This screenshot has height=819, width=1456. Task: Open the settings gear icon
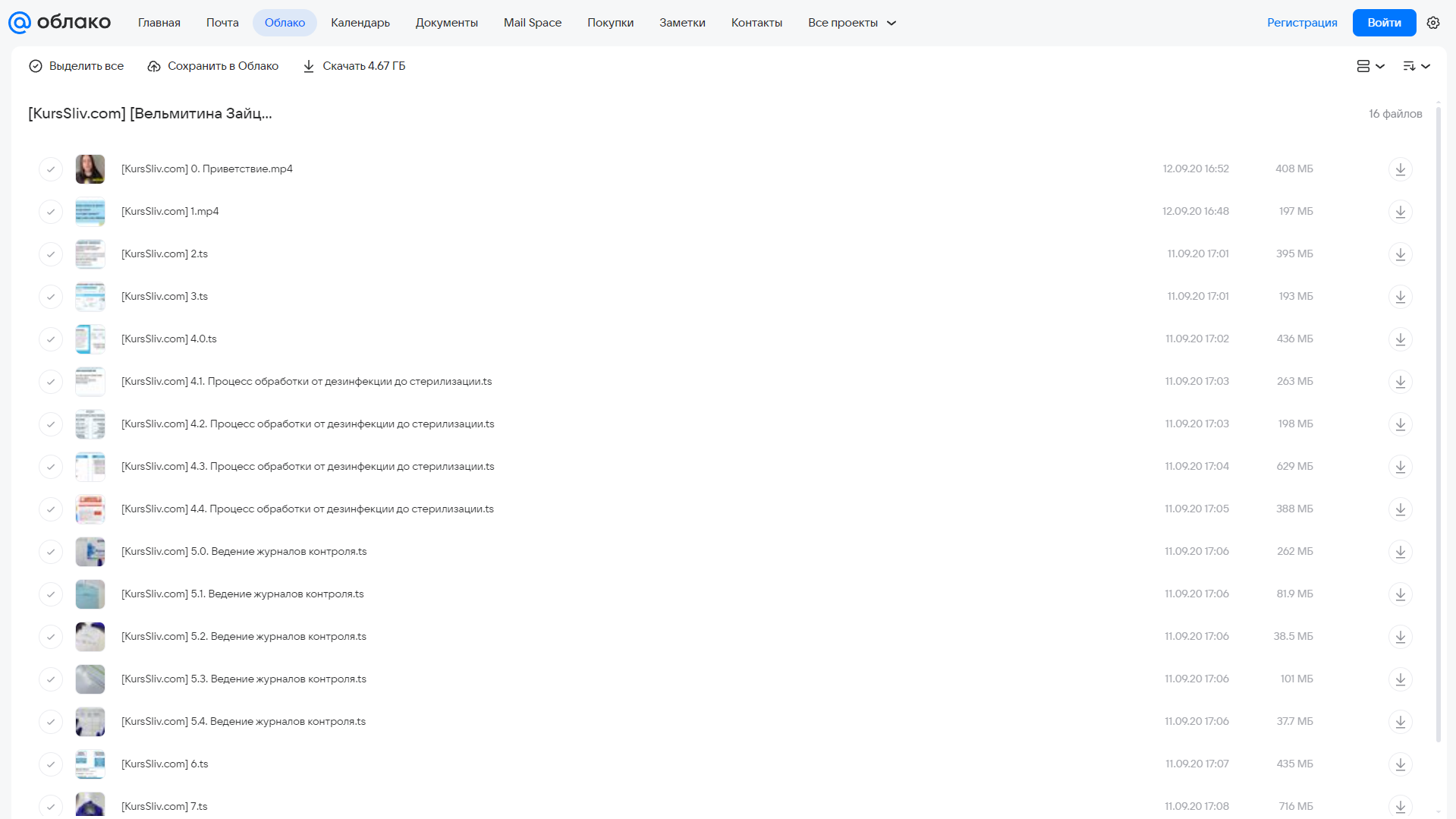pos(1432,23)
